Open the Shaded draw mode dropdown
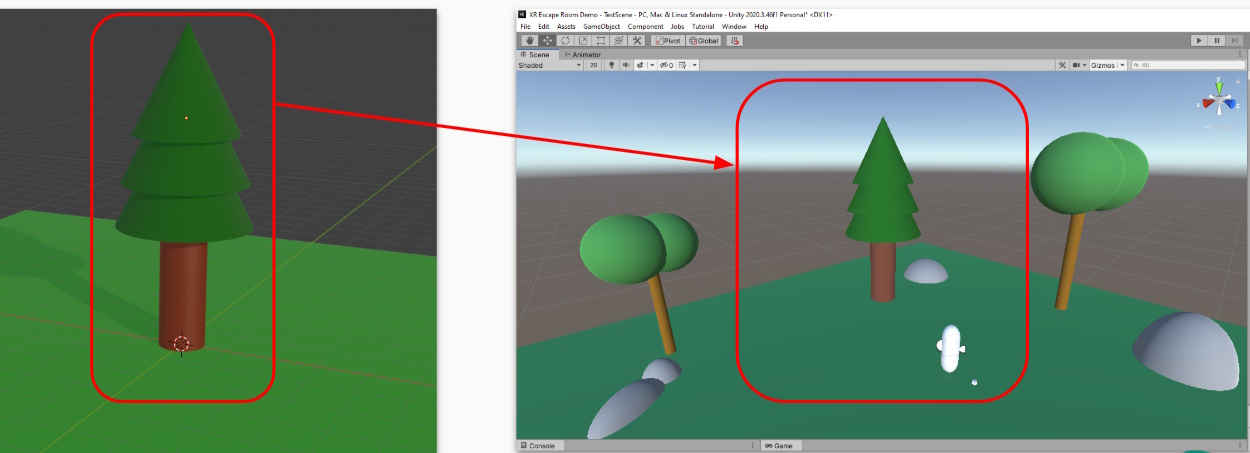 click(x=549, y=65)
